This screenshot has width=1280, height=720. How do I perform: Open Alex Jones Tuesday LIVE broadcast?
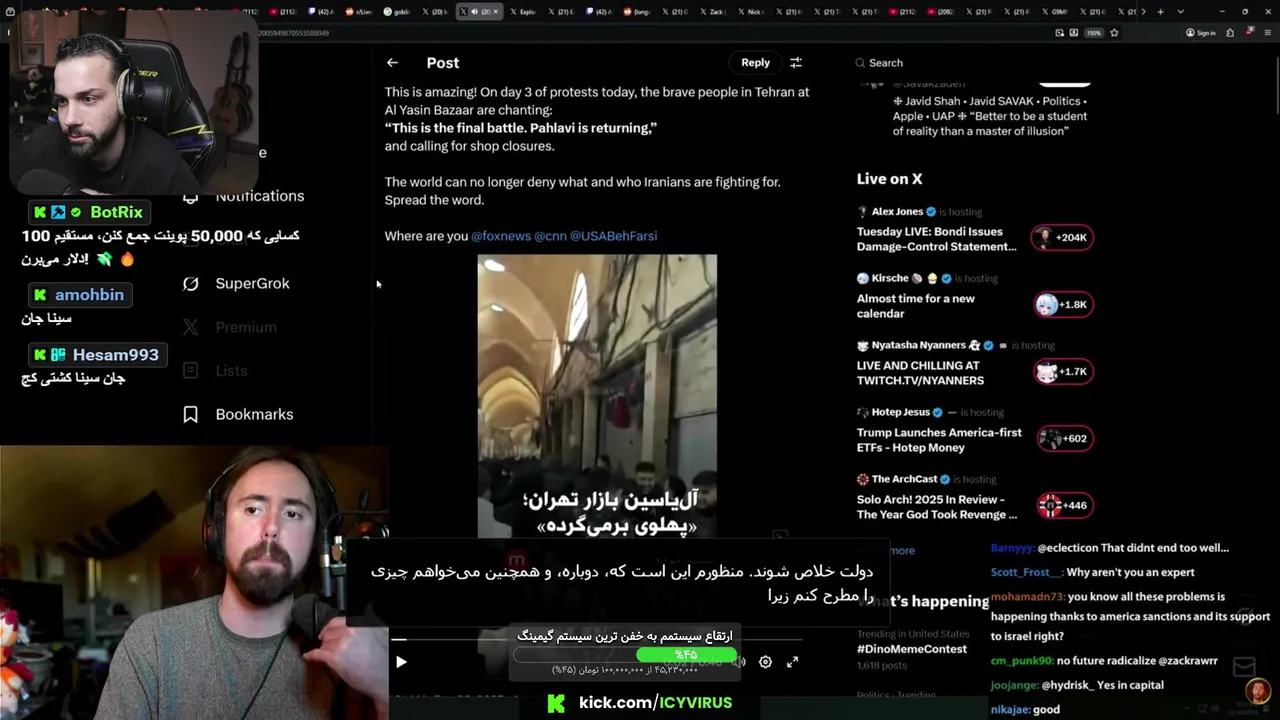pyautogui.click(x=936, y=239)
